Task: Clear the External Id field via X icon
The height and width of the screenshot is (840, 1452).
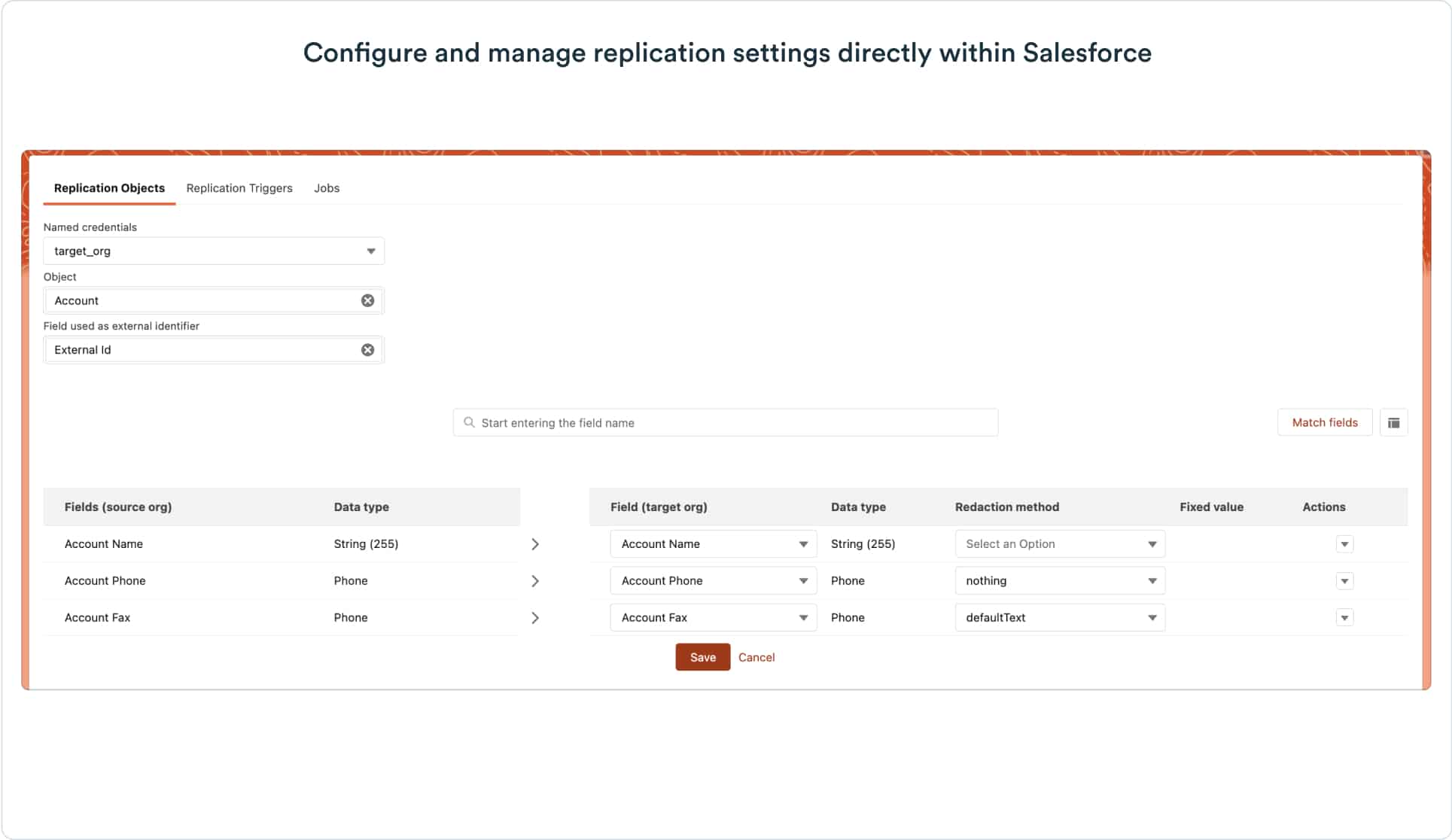Action: pos(367,350)
